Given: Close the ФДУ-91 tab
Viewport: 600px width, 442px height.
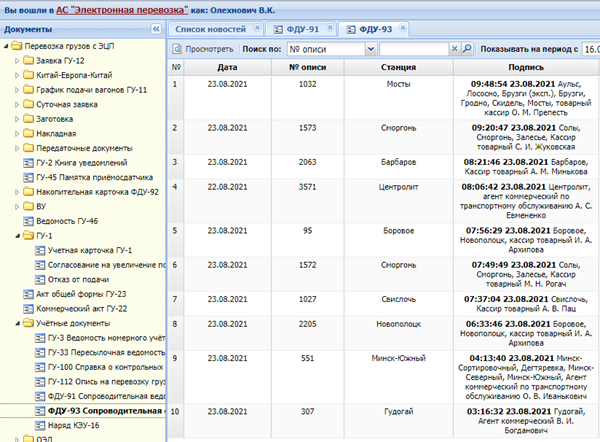Looking at the screenshot, I should coord(330,28).
